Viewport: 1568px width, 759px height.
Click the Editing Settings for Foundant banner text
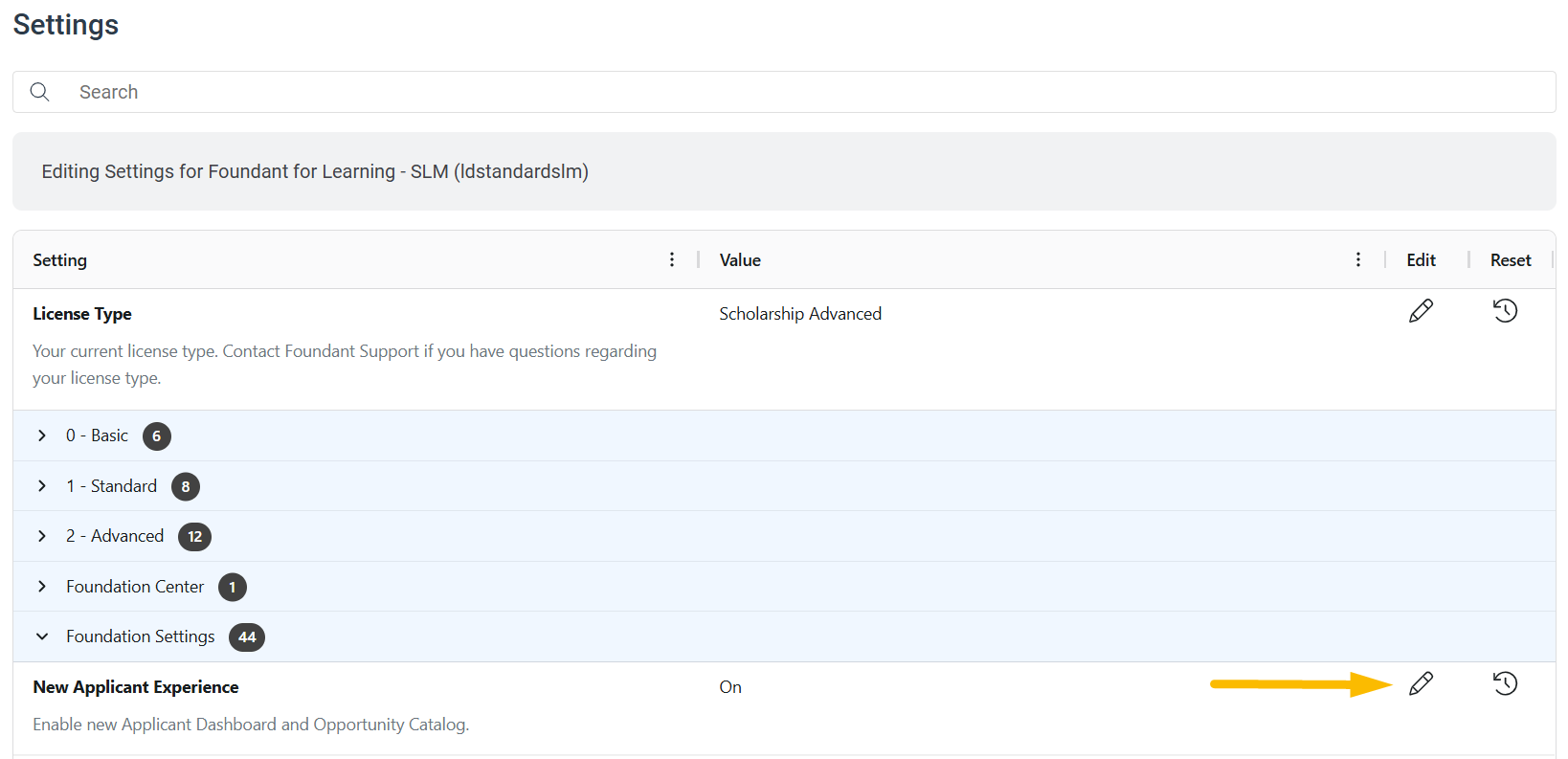pyautogui.click(x=315, y=171)
